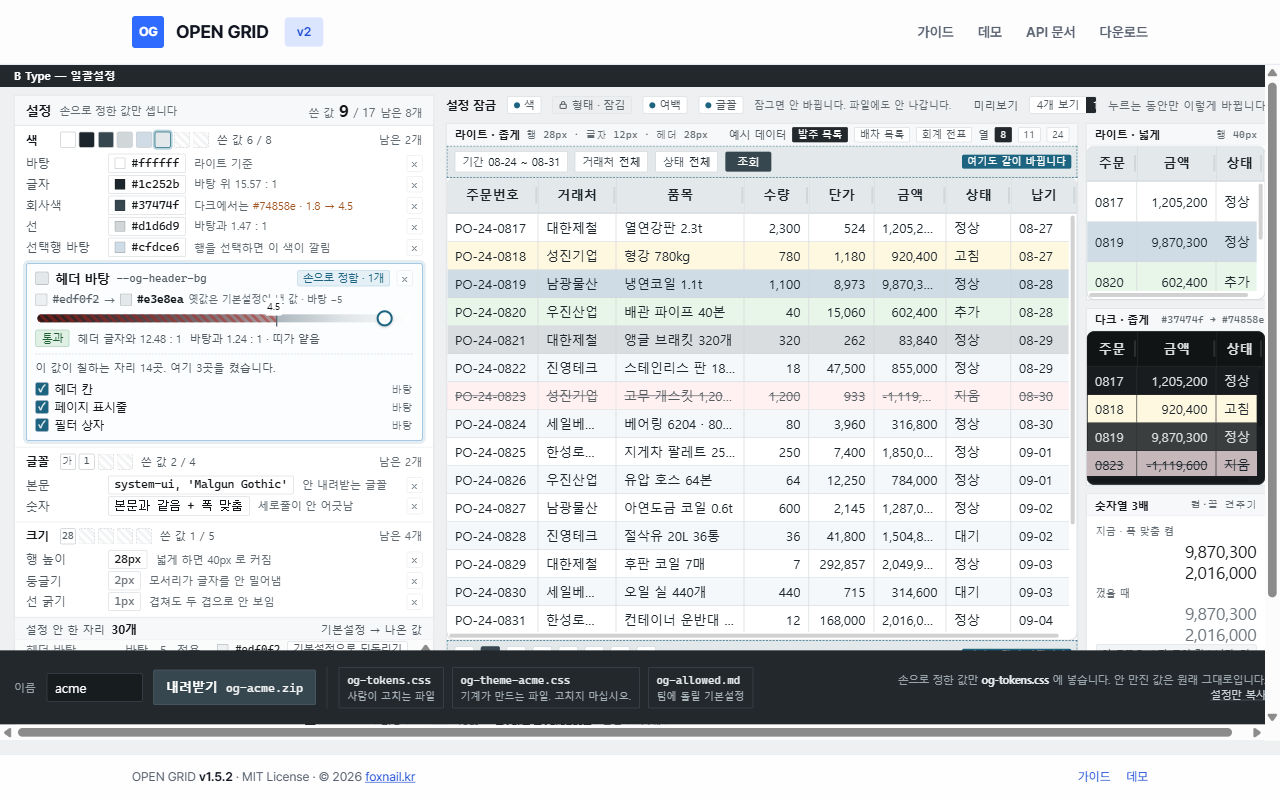
Task: Open the 기간 08-24 ~ 08-31 filter
Action: 511,162
